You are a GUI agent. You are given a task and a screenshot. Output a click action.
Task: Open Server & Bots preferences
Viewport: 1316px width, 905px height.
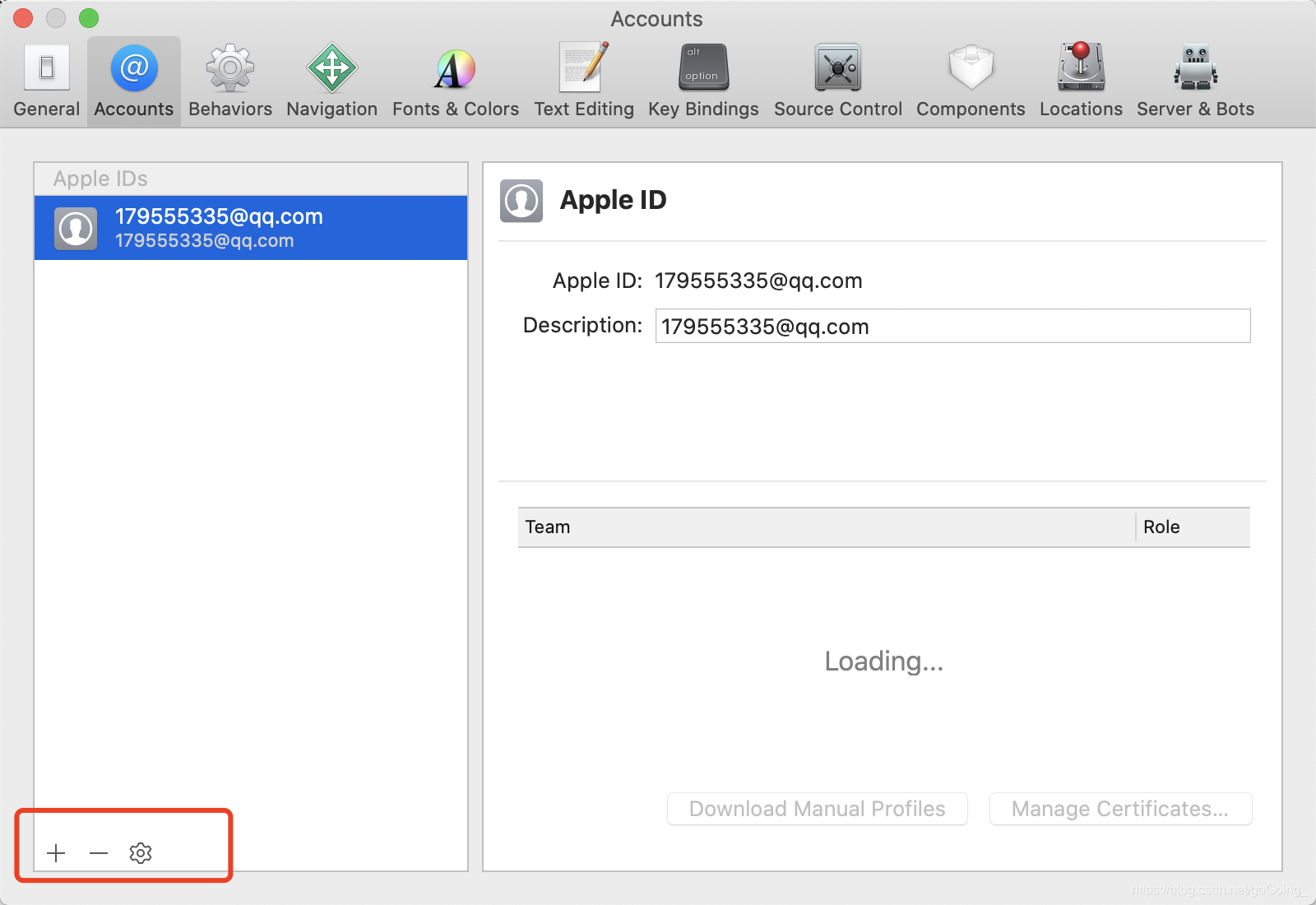pos(1195,81)
